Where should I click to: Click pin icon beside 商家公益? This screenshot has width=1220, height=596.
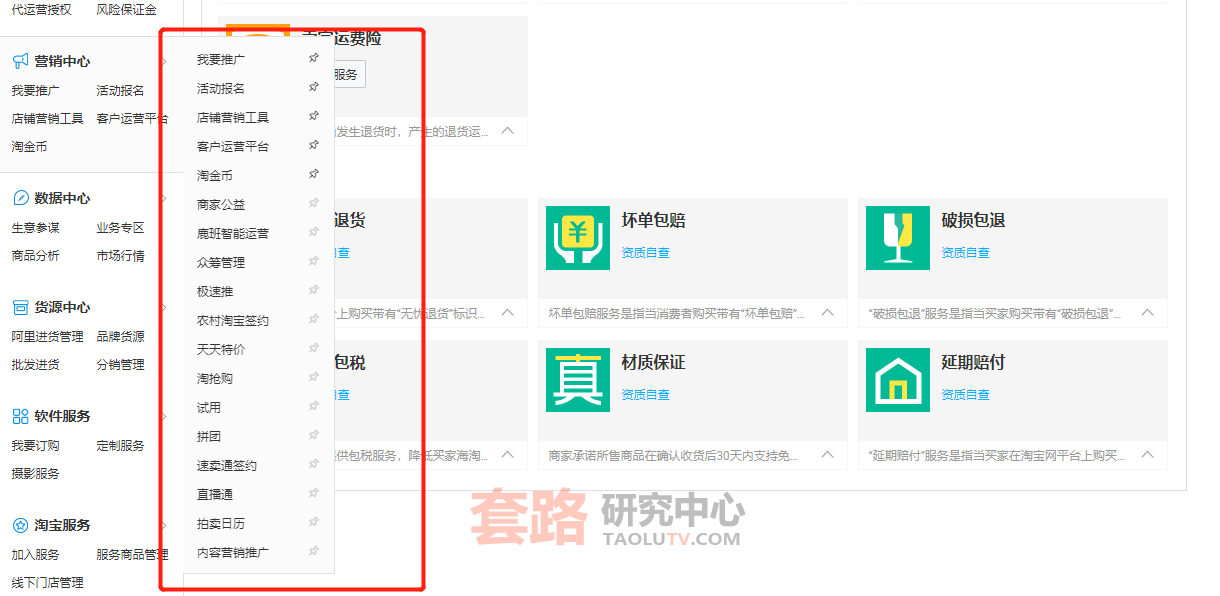click(313, 204)
